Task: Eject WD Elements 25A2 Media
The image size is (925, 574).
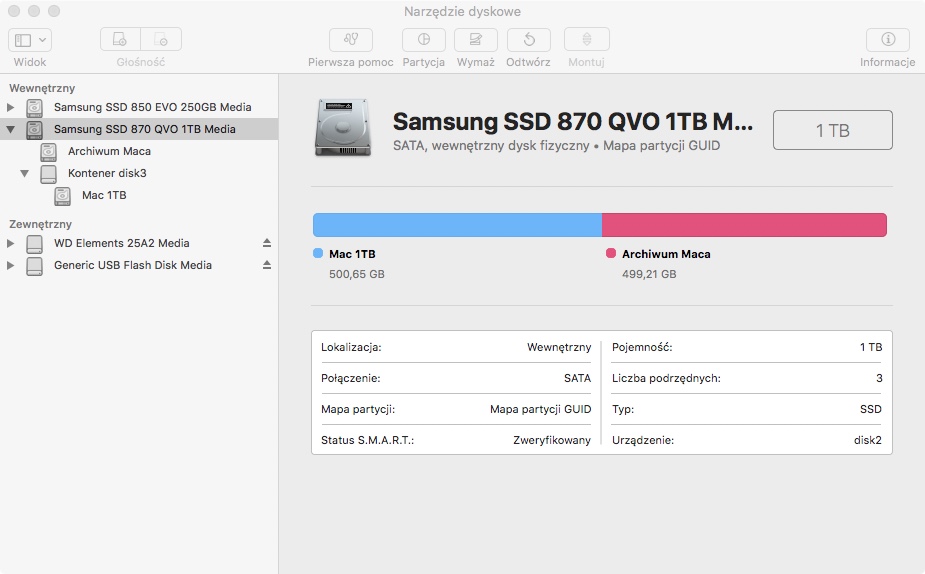Action: pos(267,243)
